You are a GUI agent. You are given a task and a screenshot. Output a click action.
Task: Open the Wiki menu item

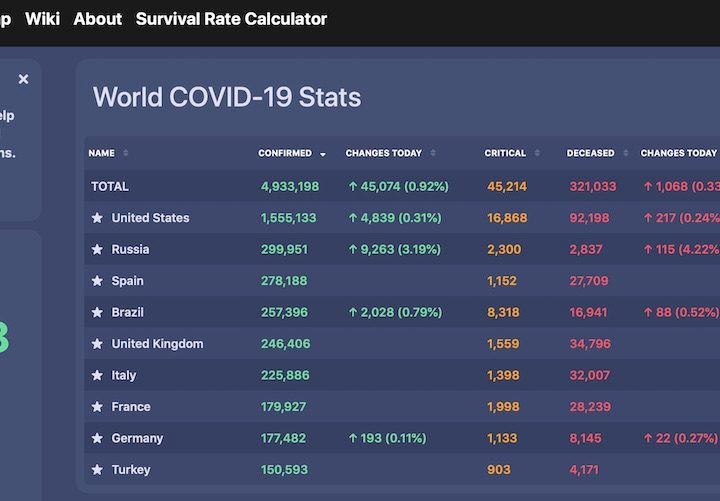point(42,19)
